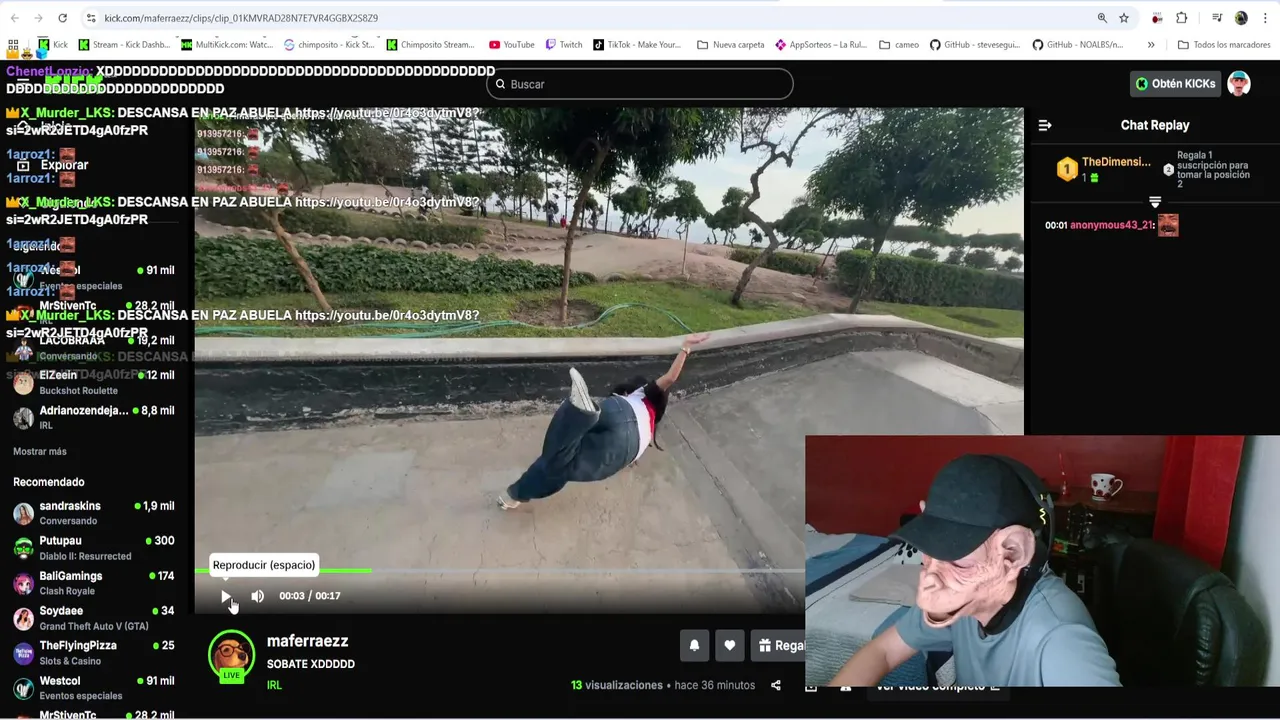Click the 13 visualizaciones text
This screenshot has height=720, width=1280.
(617, 685)
